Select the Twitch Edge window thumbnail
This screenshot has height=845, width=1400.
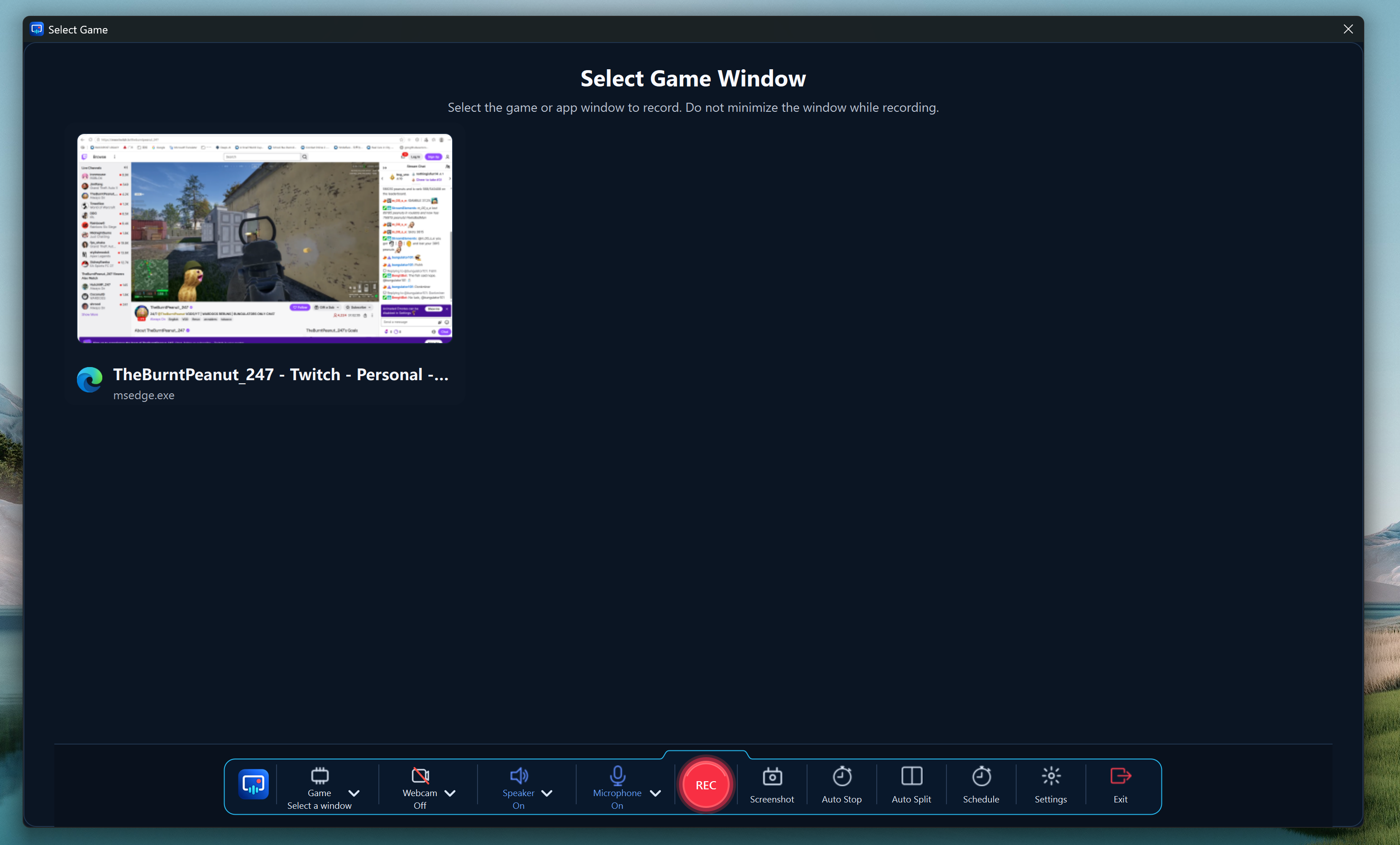coord(265,238)
